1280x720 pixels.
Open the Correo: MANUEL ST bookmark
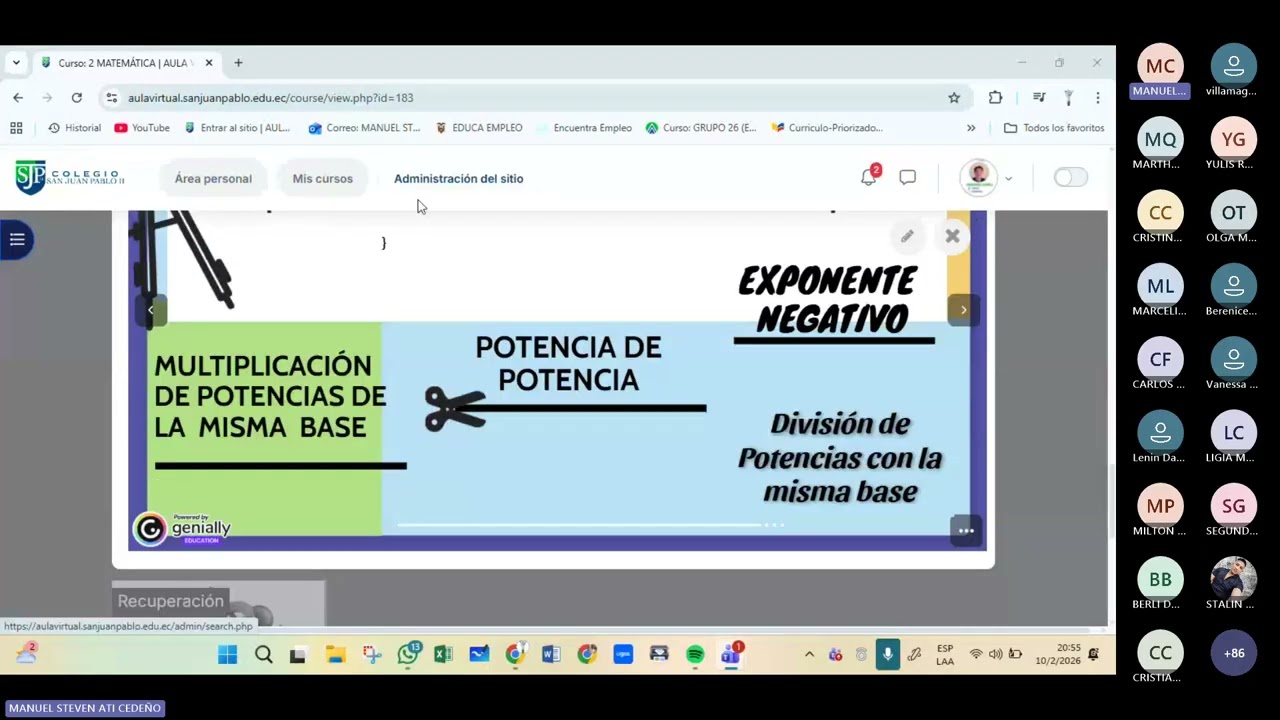tap(364, 128)
